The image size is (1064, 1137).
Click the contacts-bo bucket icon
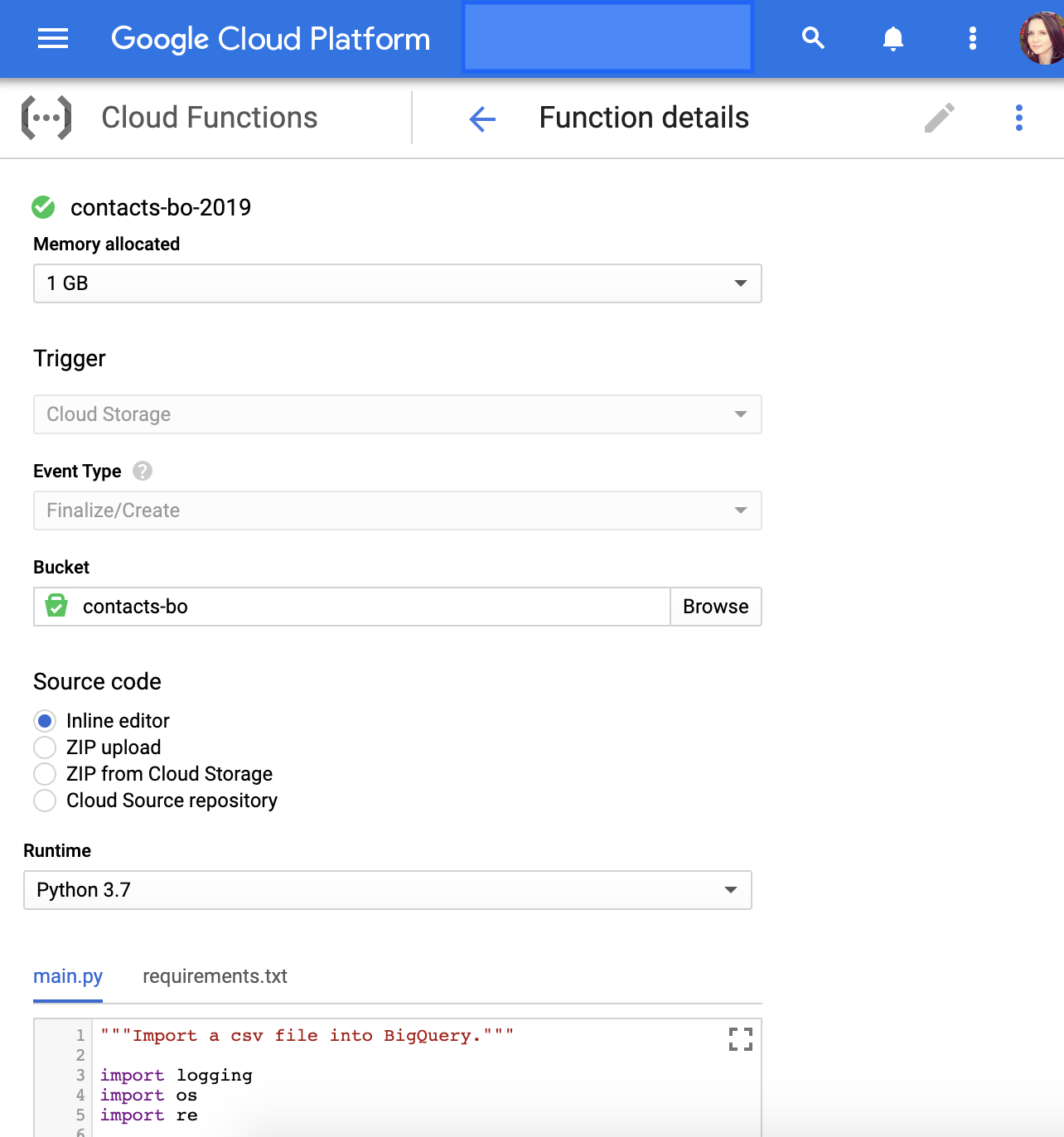(56, 606)
